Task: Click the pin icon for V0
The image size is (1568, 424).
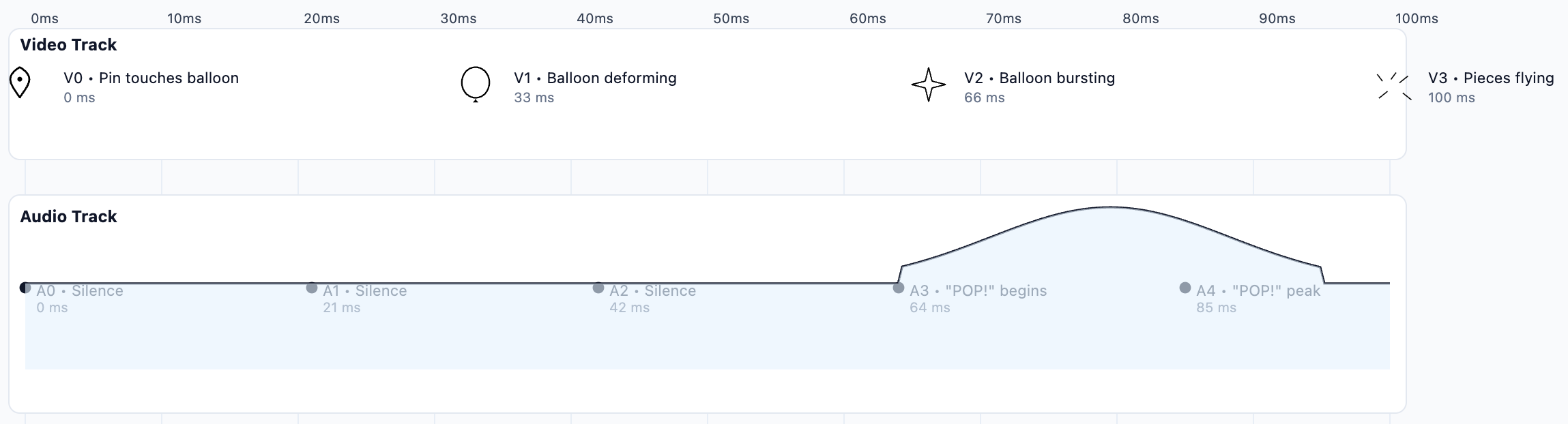Action: point(20,83)
